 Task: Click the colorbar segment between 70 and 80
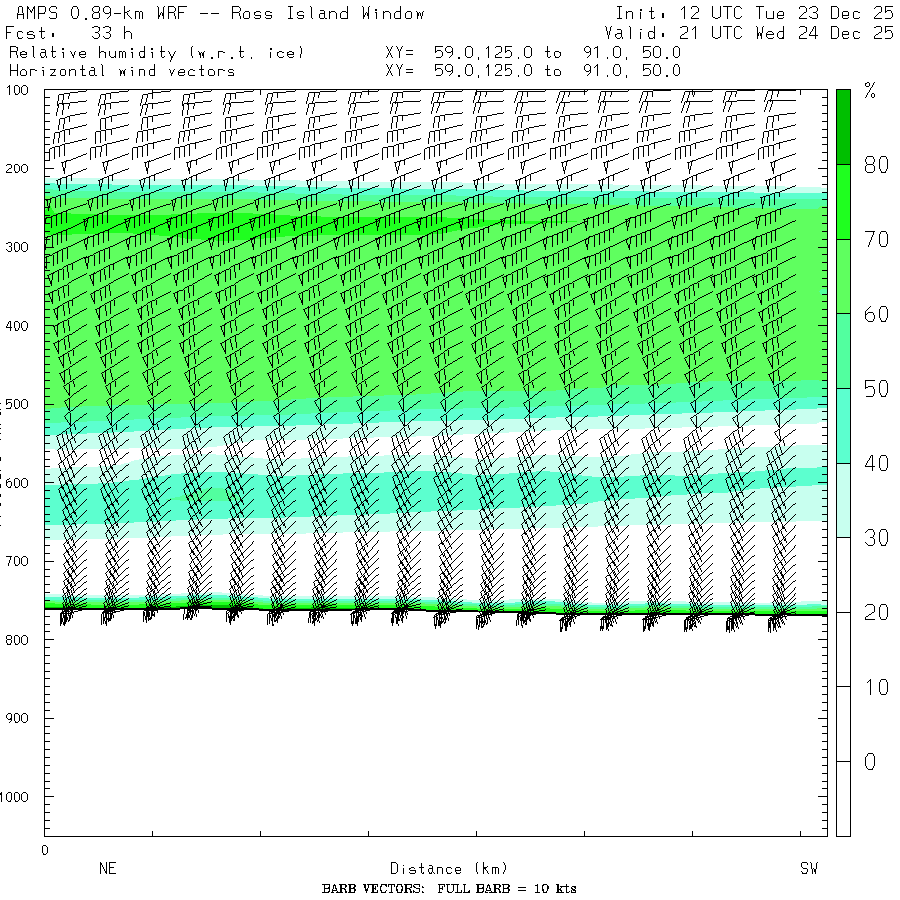843,202
